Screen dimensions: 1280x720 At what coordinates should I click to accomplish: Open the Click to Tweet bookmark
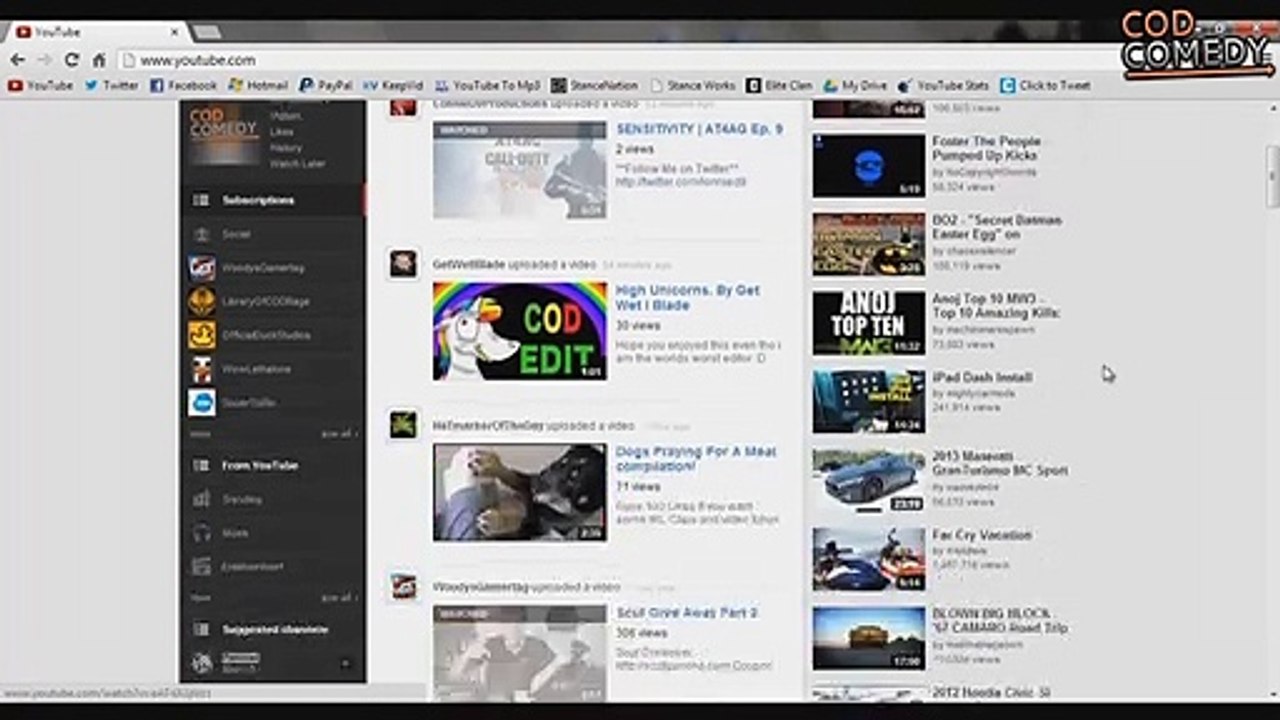click(x=1045, y=86)
